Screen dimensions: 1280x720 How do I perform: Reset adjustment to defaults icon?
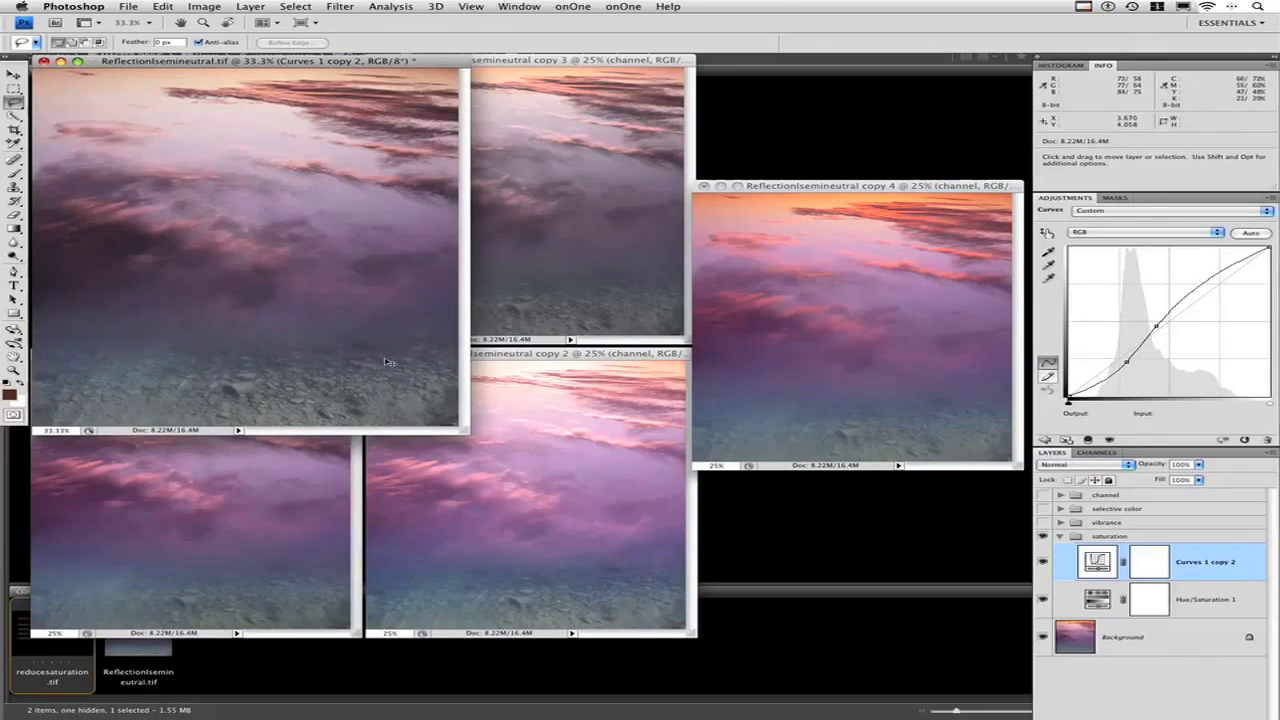pos(1245,440)
